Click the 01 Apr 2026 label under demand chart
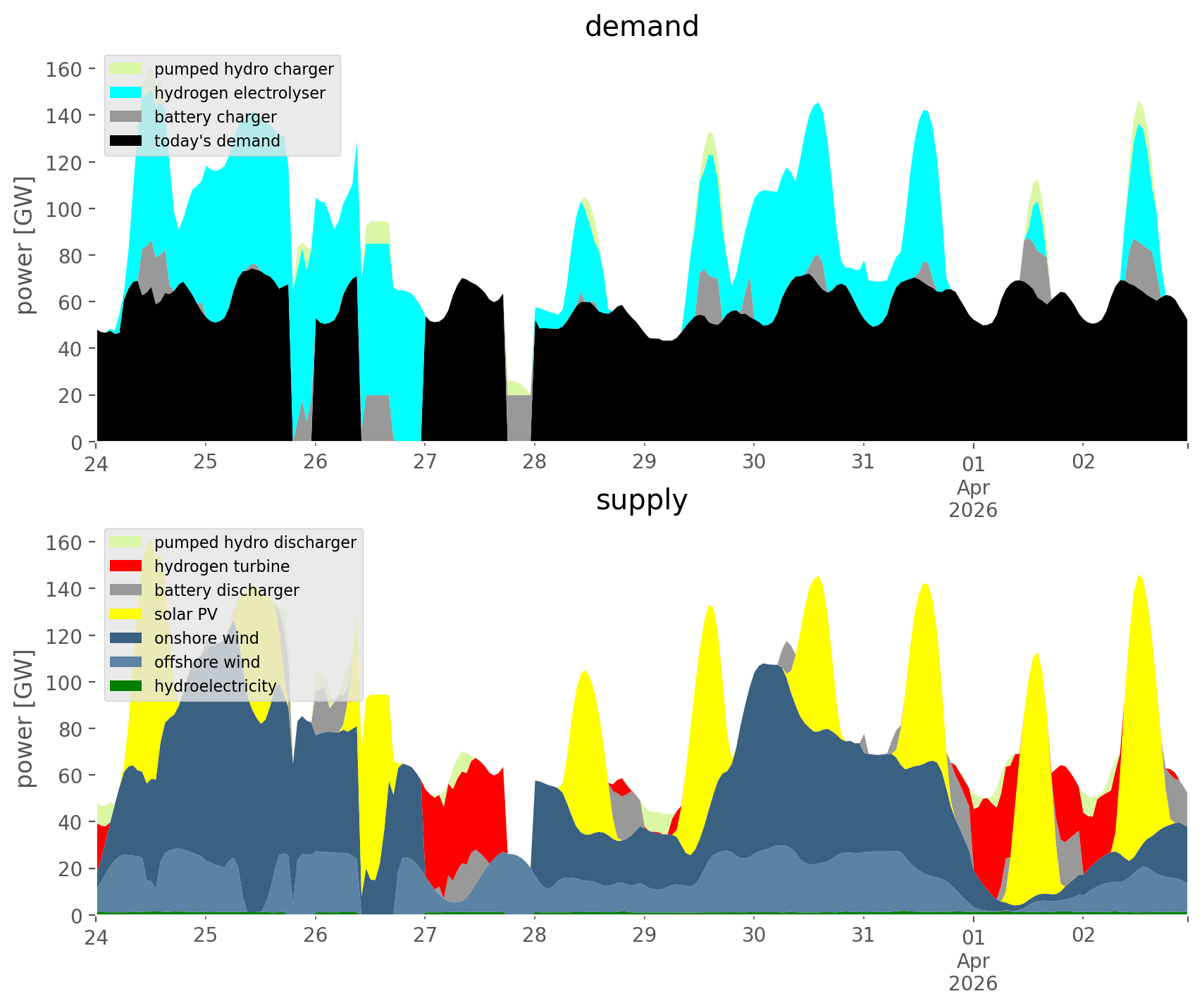 973,487
